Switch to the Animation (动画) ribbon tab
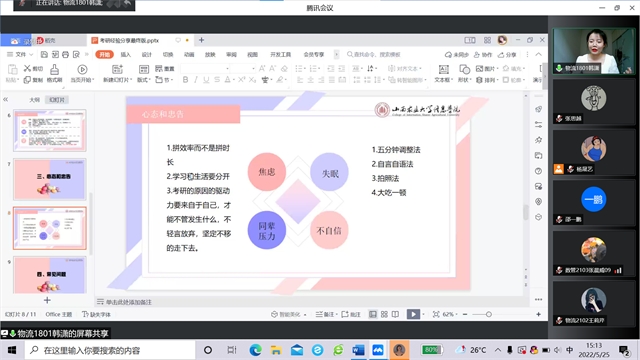Screen dimensions: 640x360 [189, 54]
